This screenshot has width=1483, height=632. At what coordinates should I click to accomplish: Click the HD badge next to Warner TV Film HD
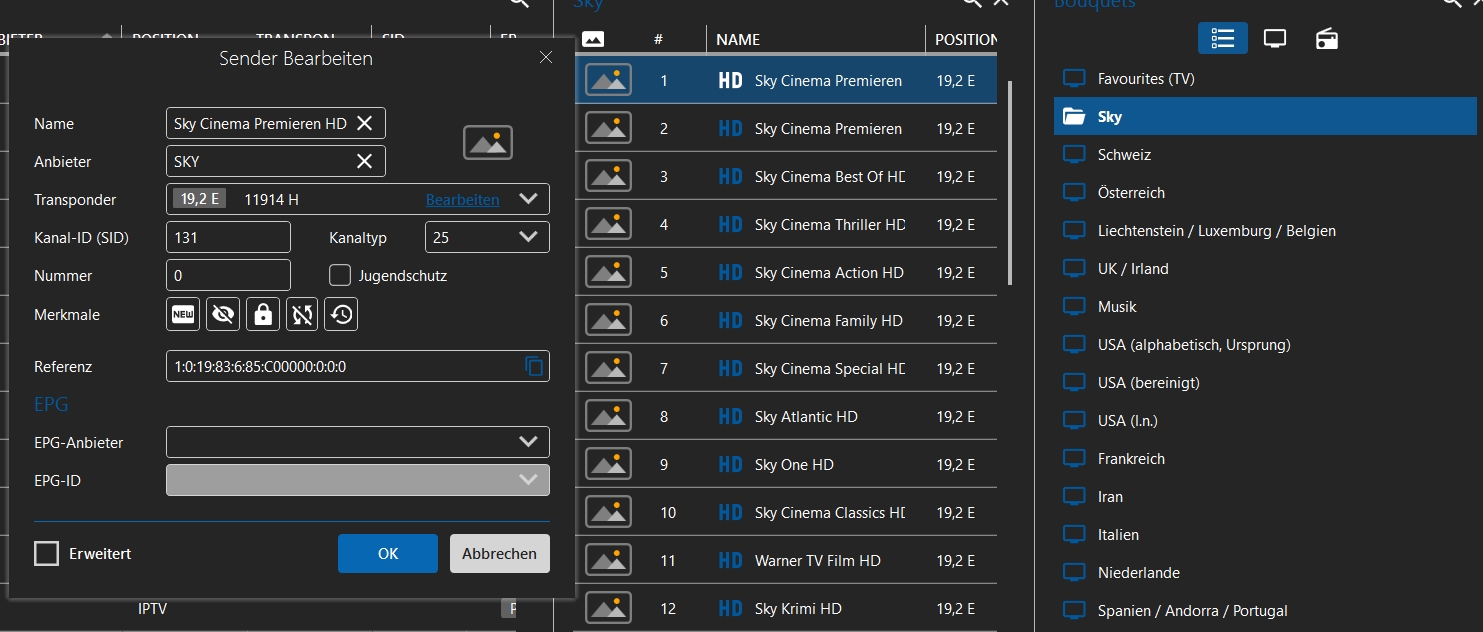731,561
